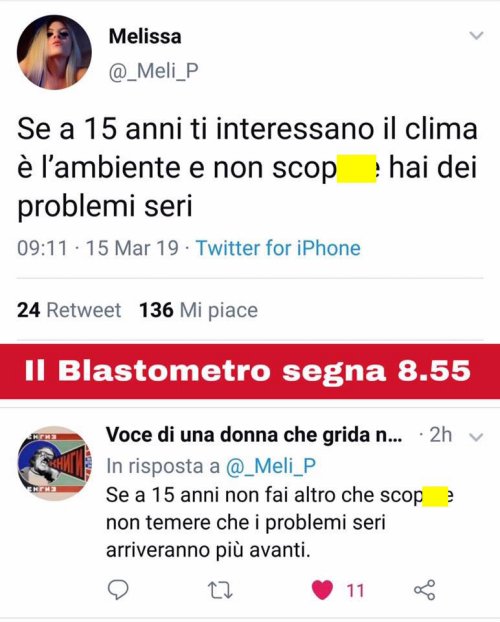Open @_Meli_P mention in reply header
The width and height of the screenshot is (500, 622).
[271, 466]
